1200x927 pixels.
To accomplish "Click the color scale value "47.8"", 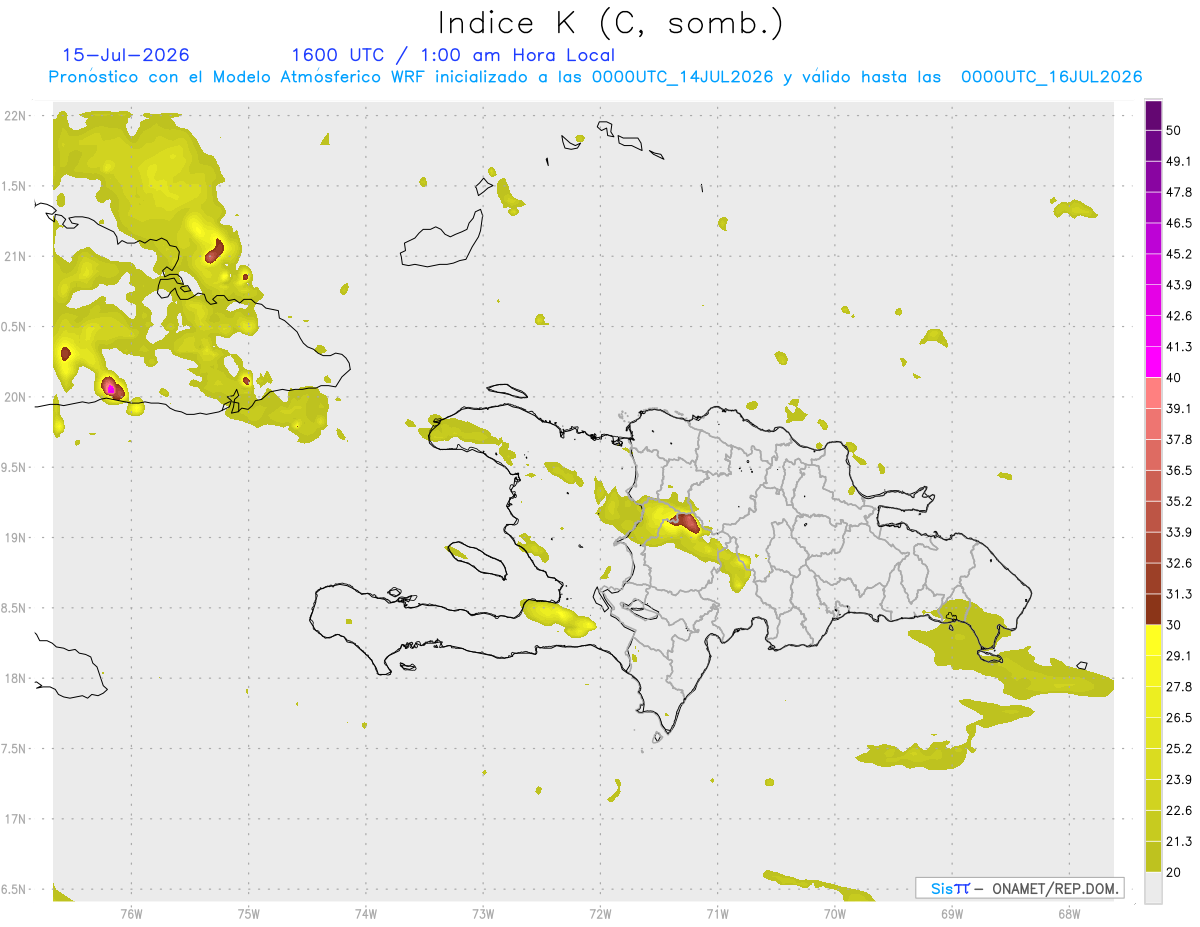I will (1179, 192).
